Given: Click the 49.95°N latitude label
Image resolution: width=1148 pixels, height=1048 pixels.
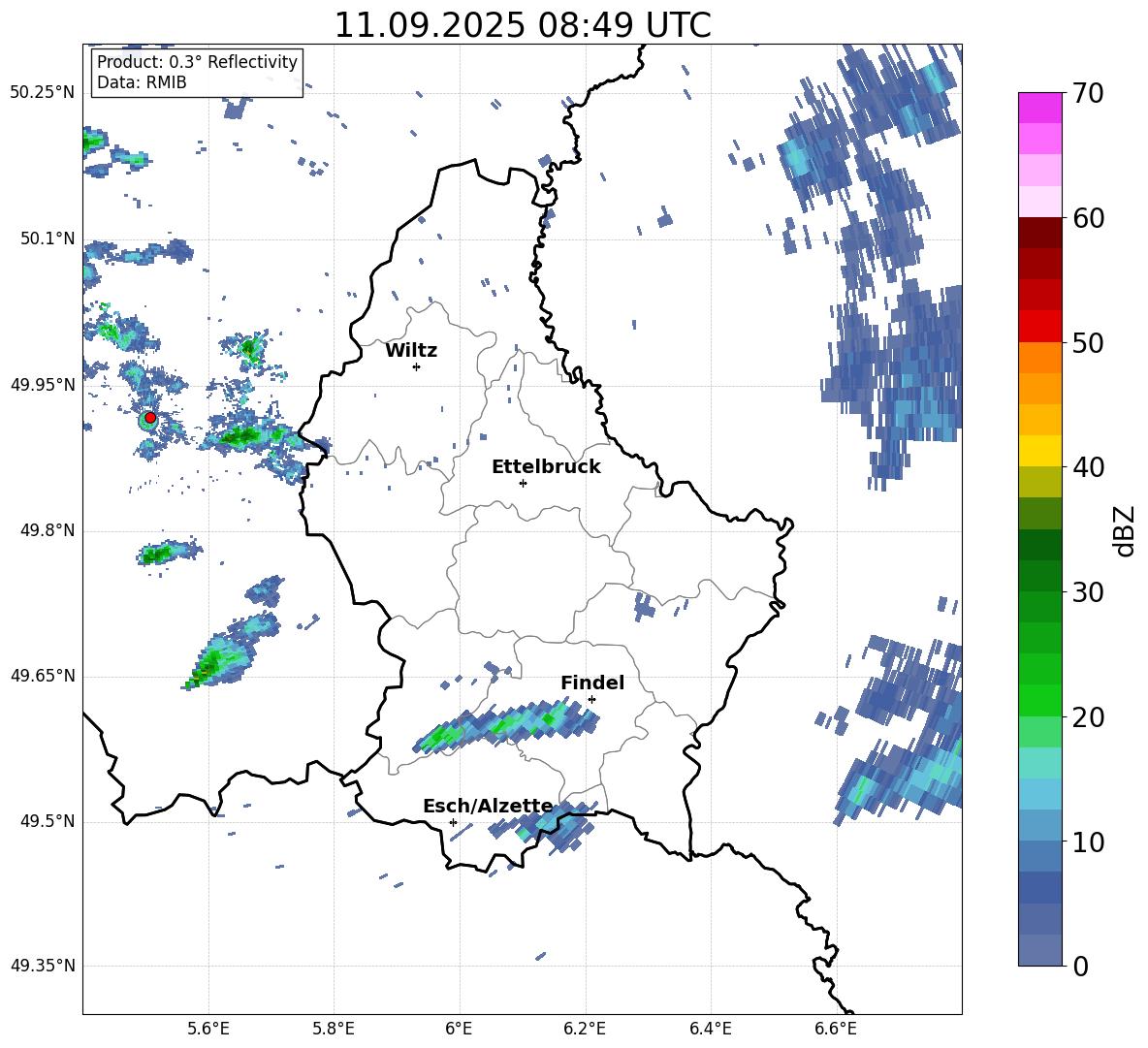Looking at the screenshot, I should tap(42, 384).
